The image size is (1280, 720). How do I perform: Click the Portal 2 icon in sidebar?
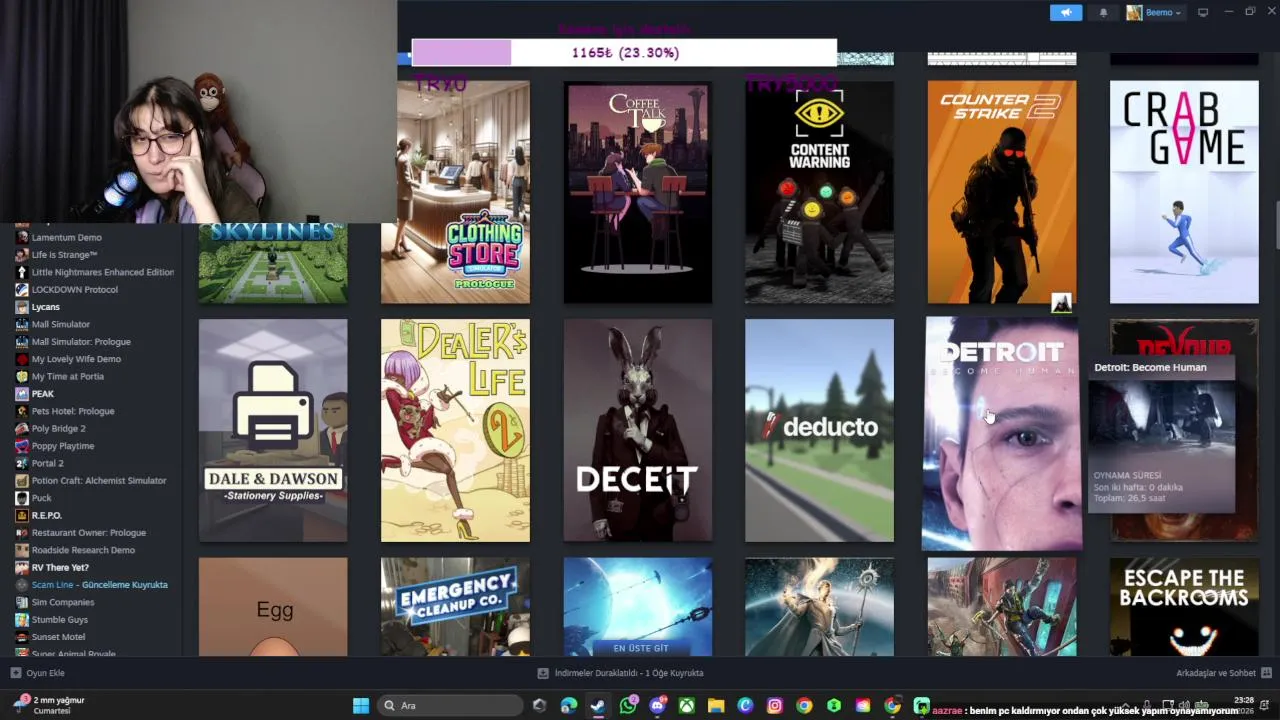(22, 463)
